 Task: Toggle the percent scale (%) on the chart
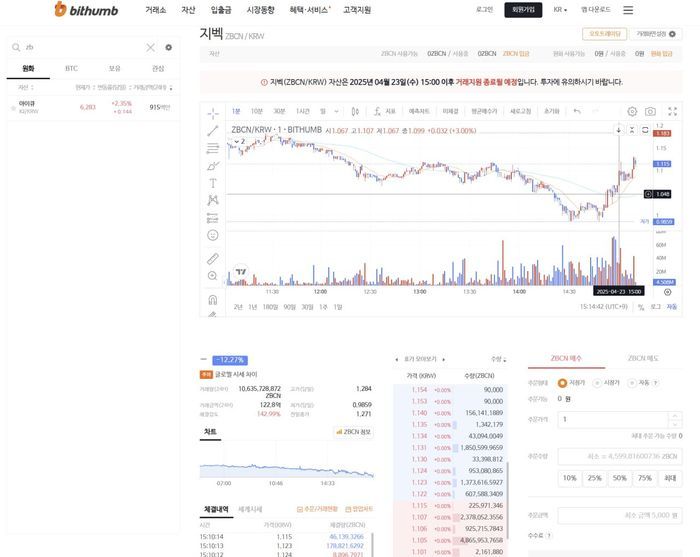point(641,307)
